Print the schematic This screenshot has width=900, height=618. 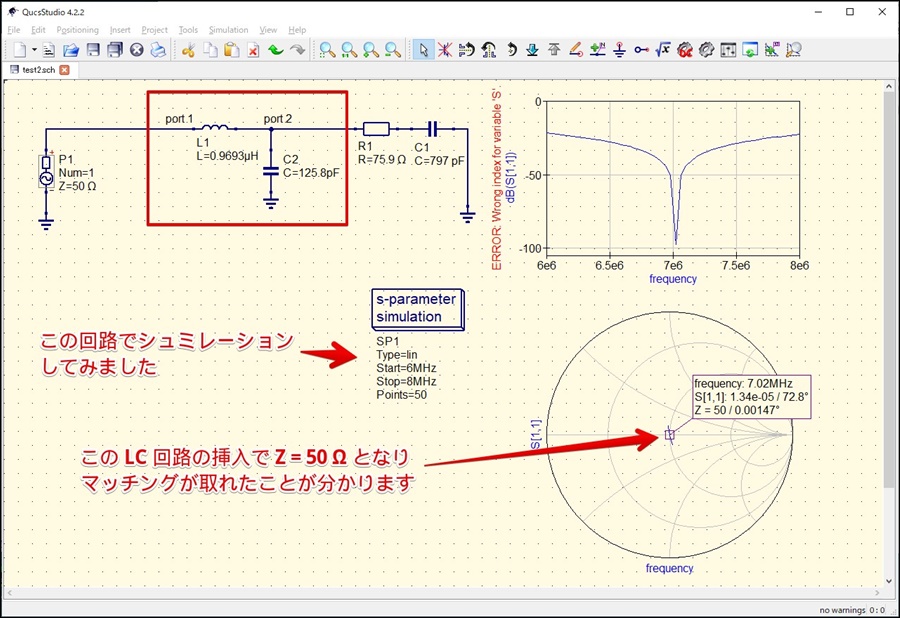158,50
